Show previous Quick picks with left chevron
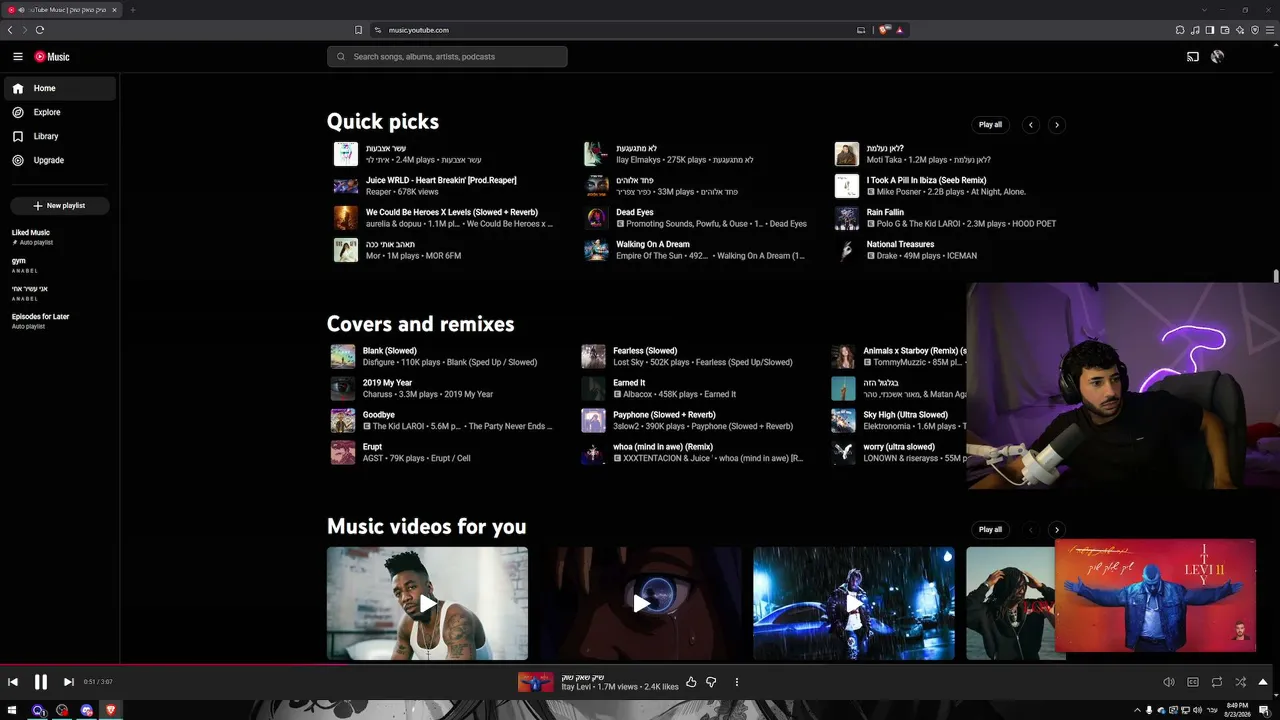 coord(1031,125)
